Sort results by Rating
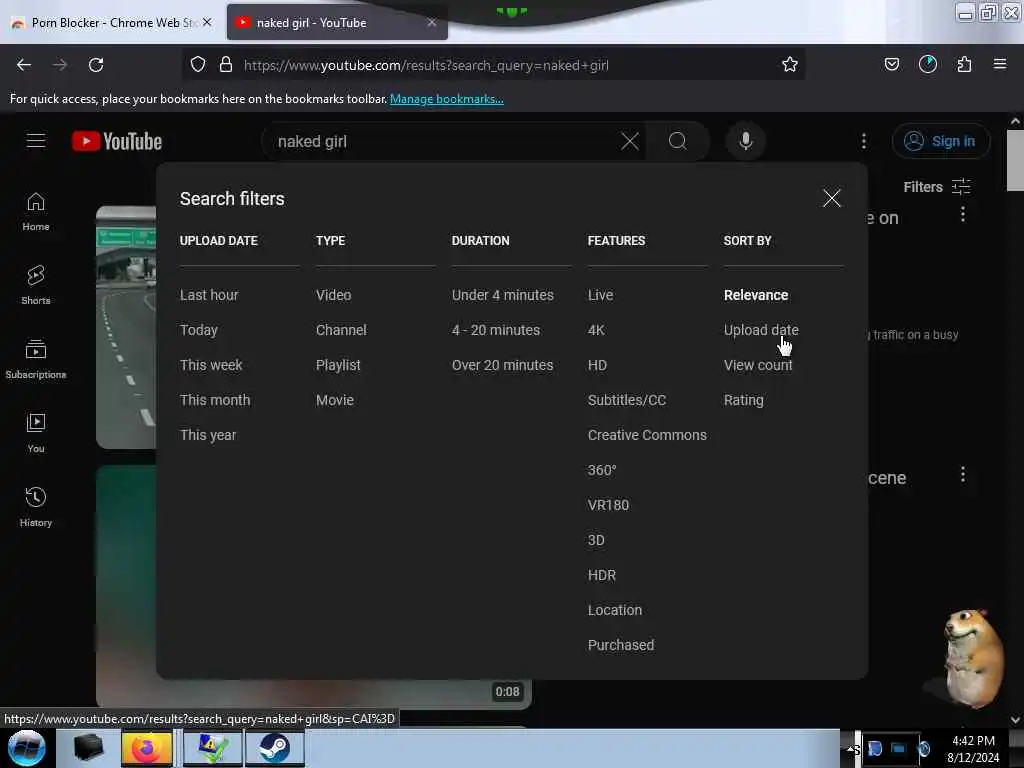 tap(743, 400)
